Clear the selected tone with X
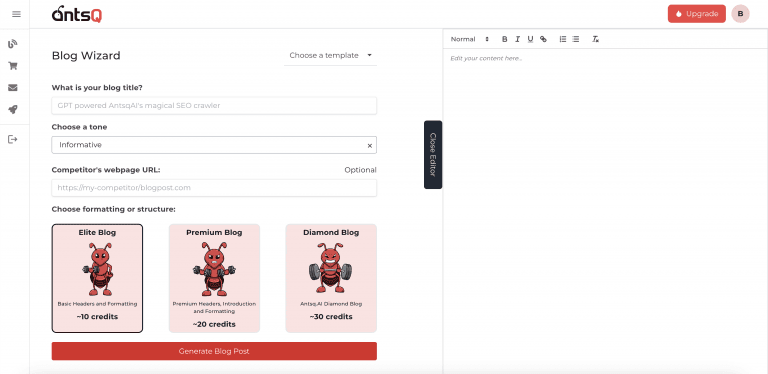Image resolution: width=768 pixels, height=374 pixels. coord(370,145)
